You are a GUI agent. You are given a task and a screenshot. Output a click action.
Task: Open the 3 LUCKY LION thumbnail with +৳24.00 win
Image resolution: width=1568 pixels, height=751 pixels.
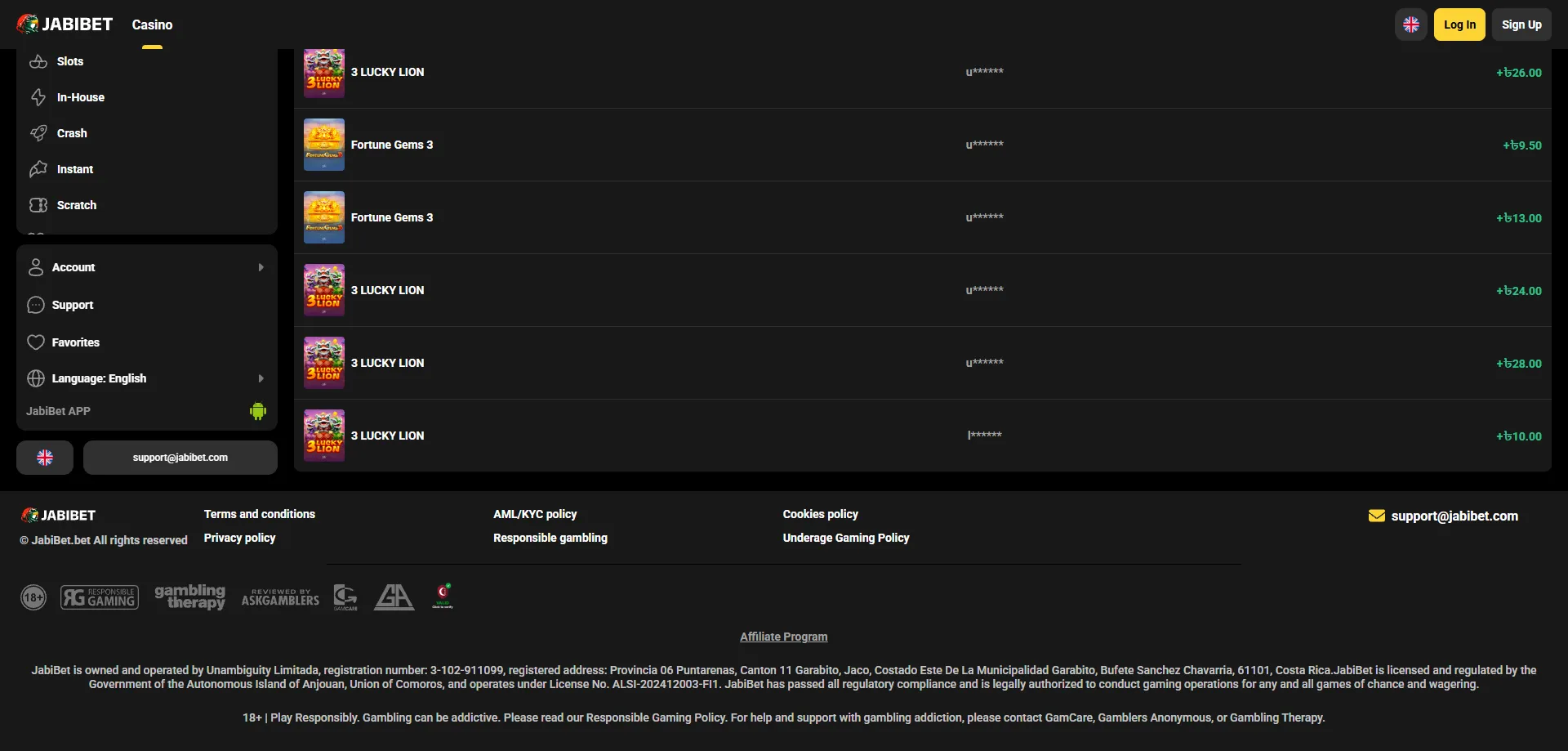(x=324, y=290)
